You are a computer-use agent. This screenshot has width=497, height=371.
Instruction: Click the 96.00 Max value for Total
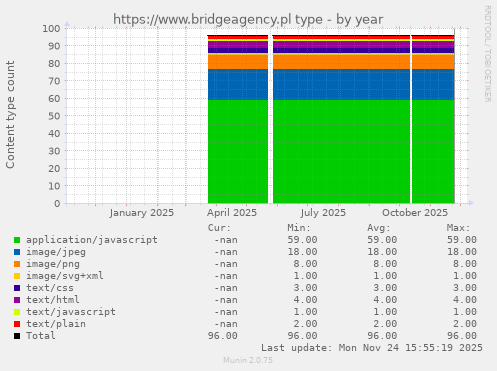462,336
